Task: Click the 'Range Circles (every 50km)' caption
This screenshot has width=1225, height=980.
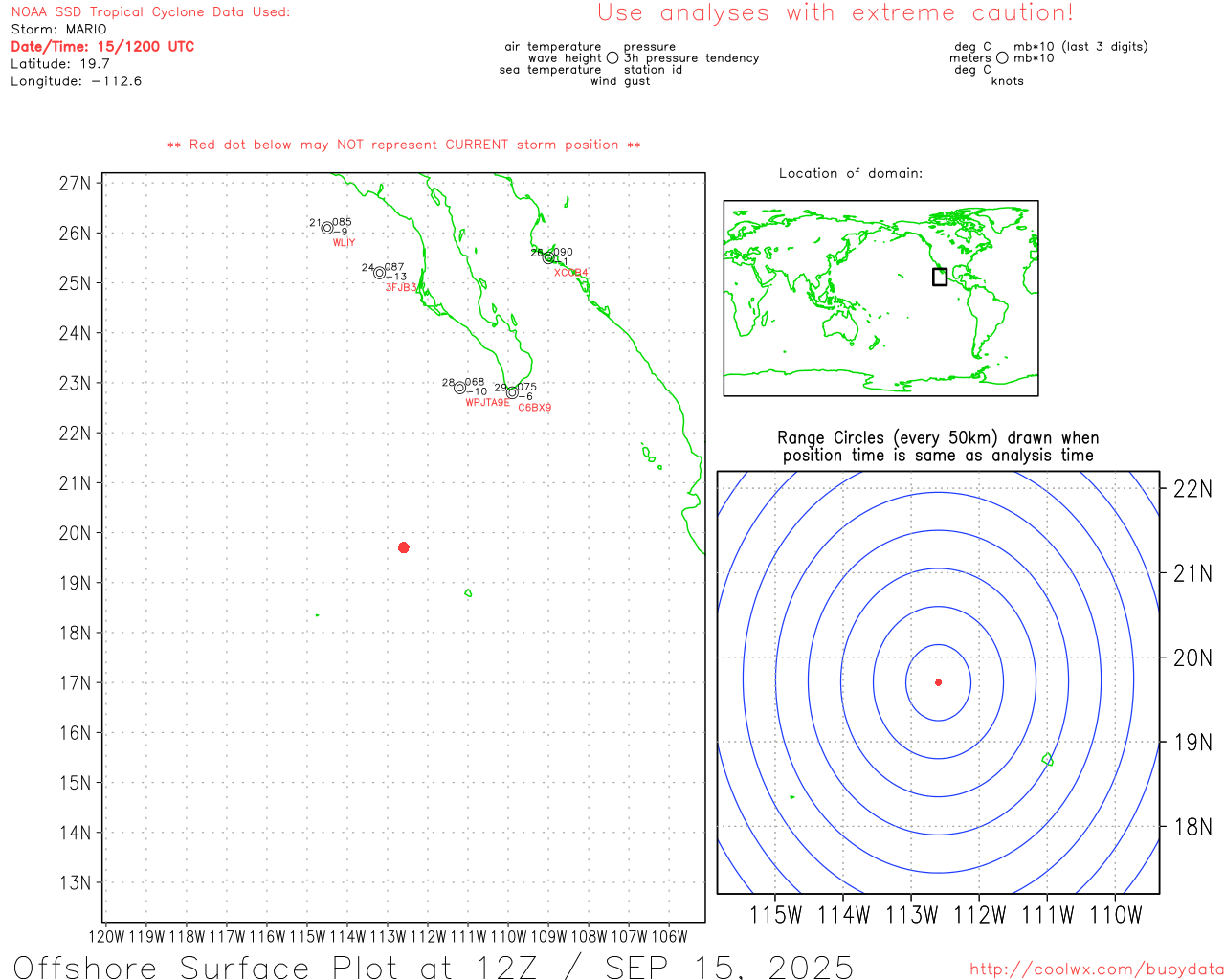Action: (938, 447)
